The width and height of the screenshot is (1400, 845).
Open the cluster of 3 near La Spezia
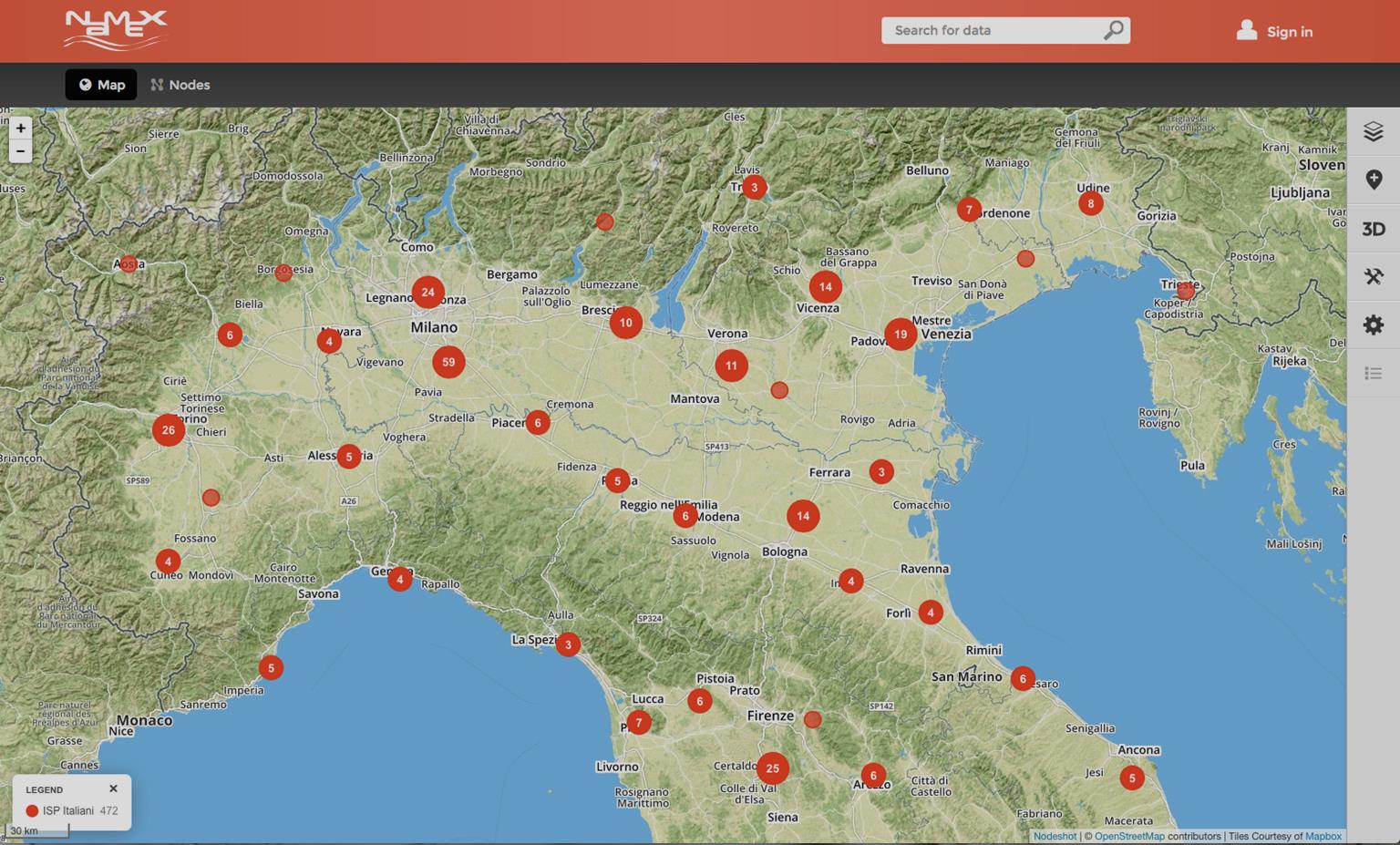point(568,645)
